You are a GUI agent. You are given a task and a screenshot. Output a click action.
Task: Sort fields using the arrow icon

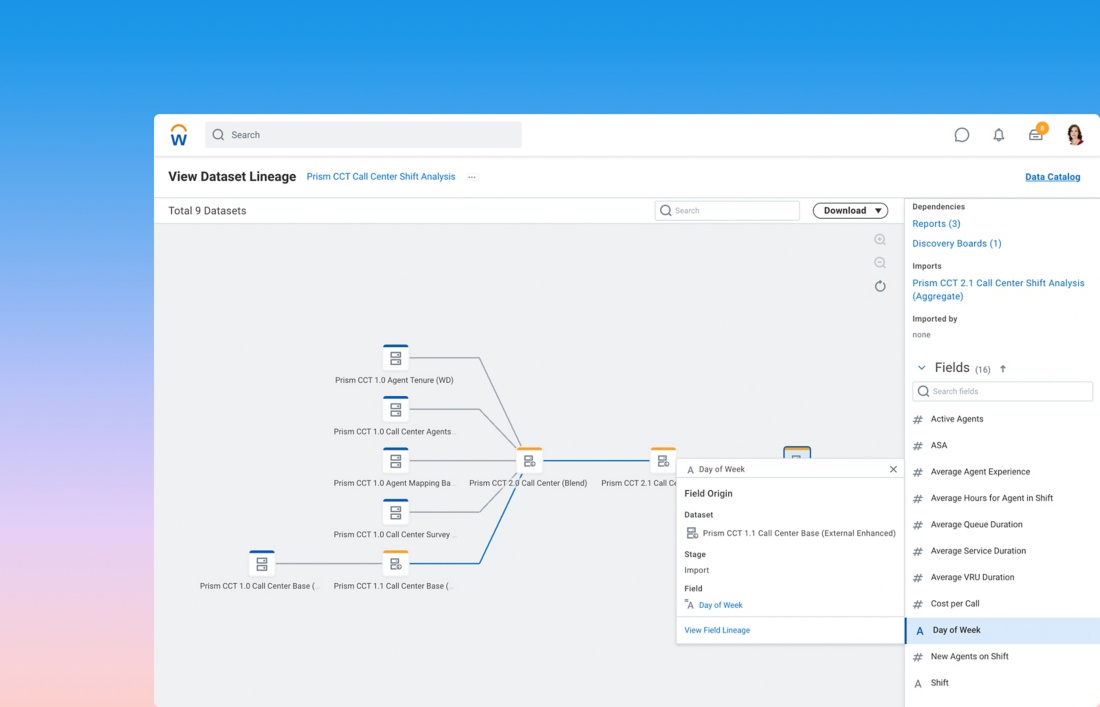point(1003,369)
